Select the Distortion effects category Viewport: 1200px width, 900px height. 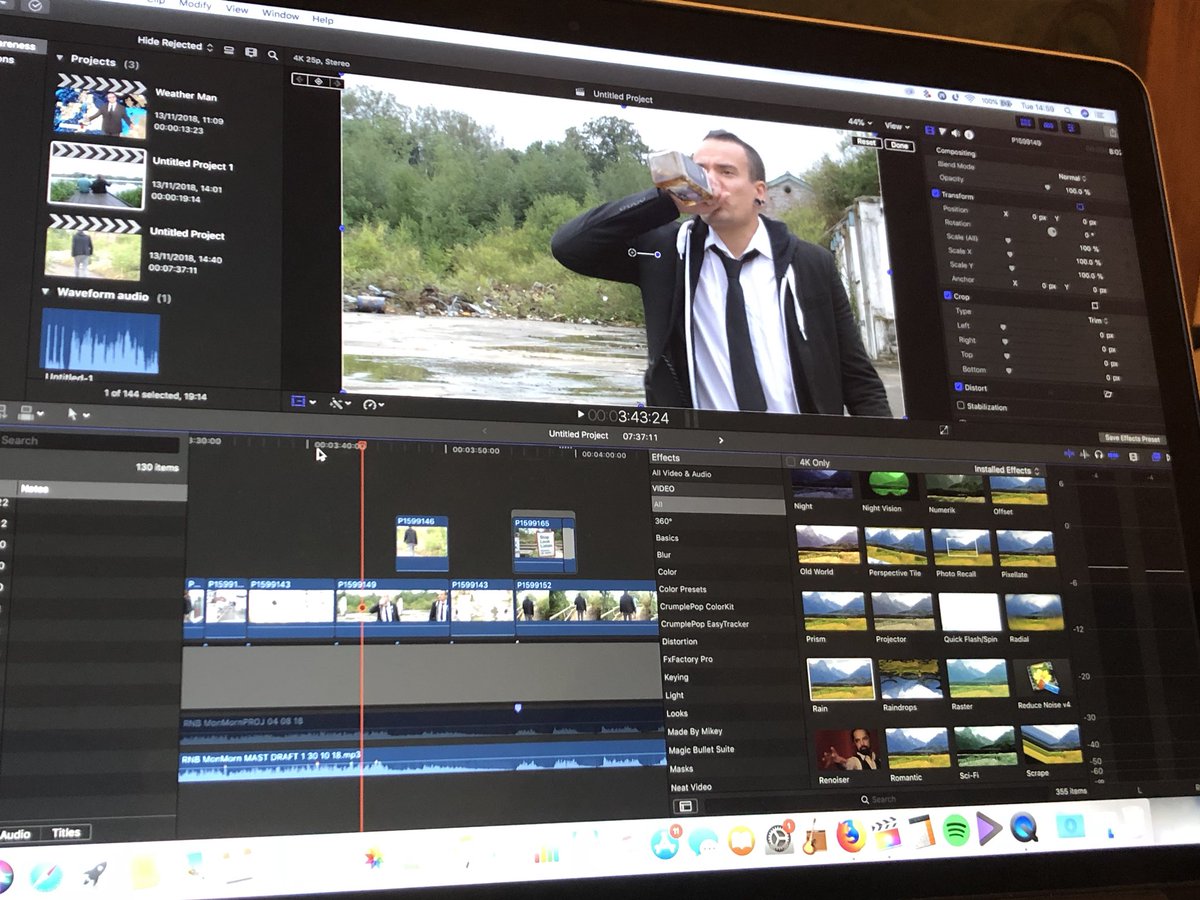[680, 641]
